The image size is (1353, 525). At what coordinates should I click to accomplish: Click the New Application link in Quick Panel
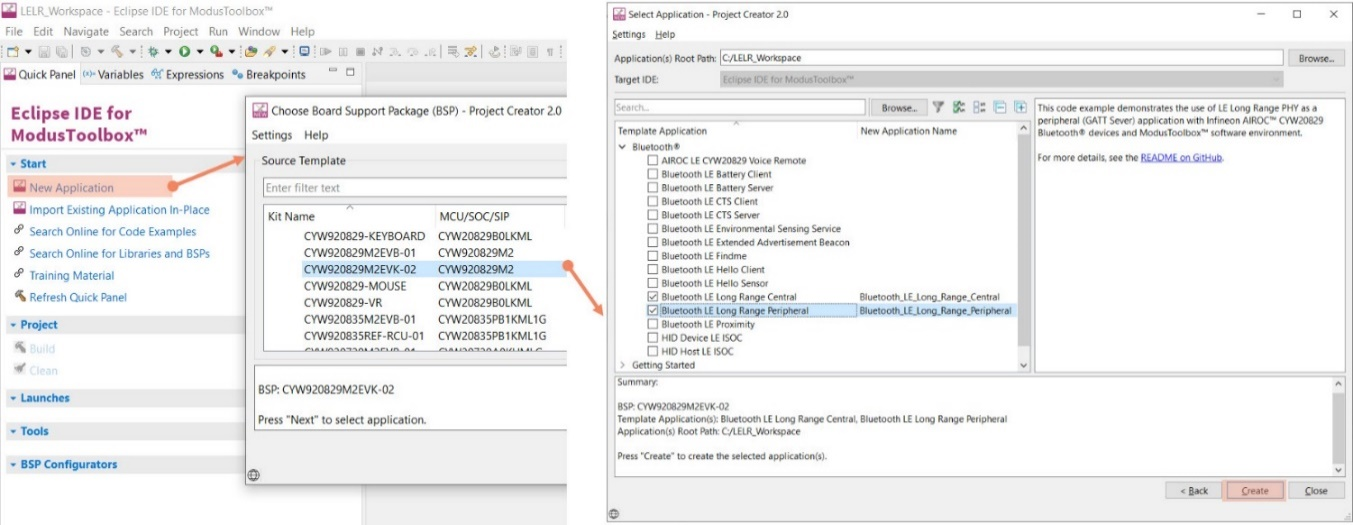click(71, 187)
